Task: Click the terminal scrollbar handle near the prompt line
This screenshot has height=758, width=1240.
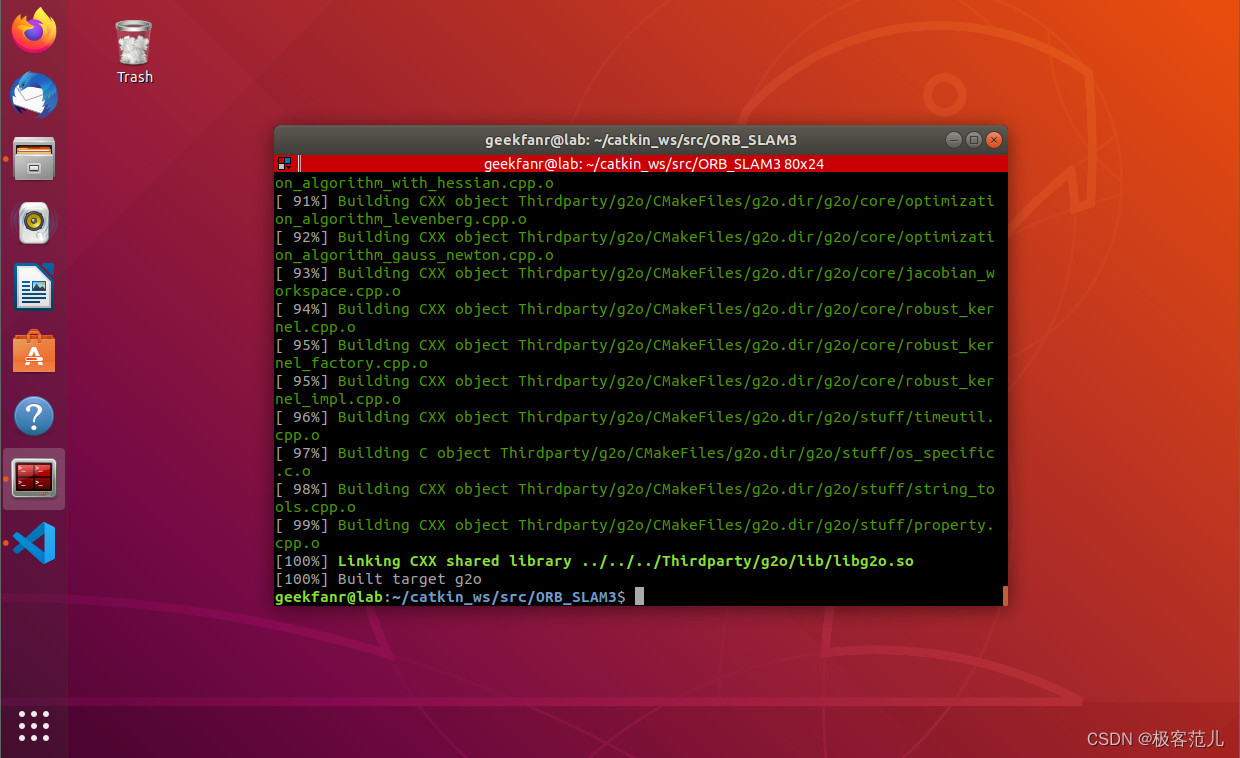Action: coord(1004,595)
